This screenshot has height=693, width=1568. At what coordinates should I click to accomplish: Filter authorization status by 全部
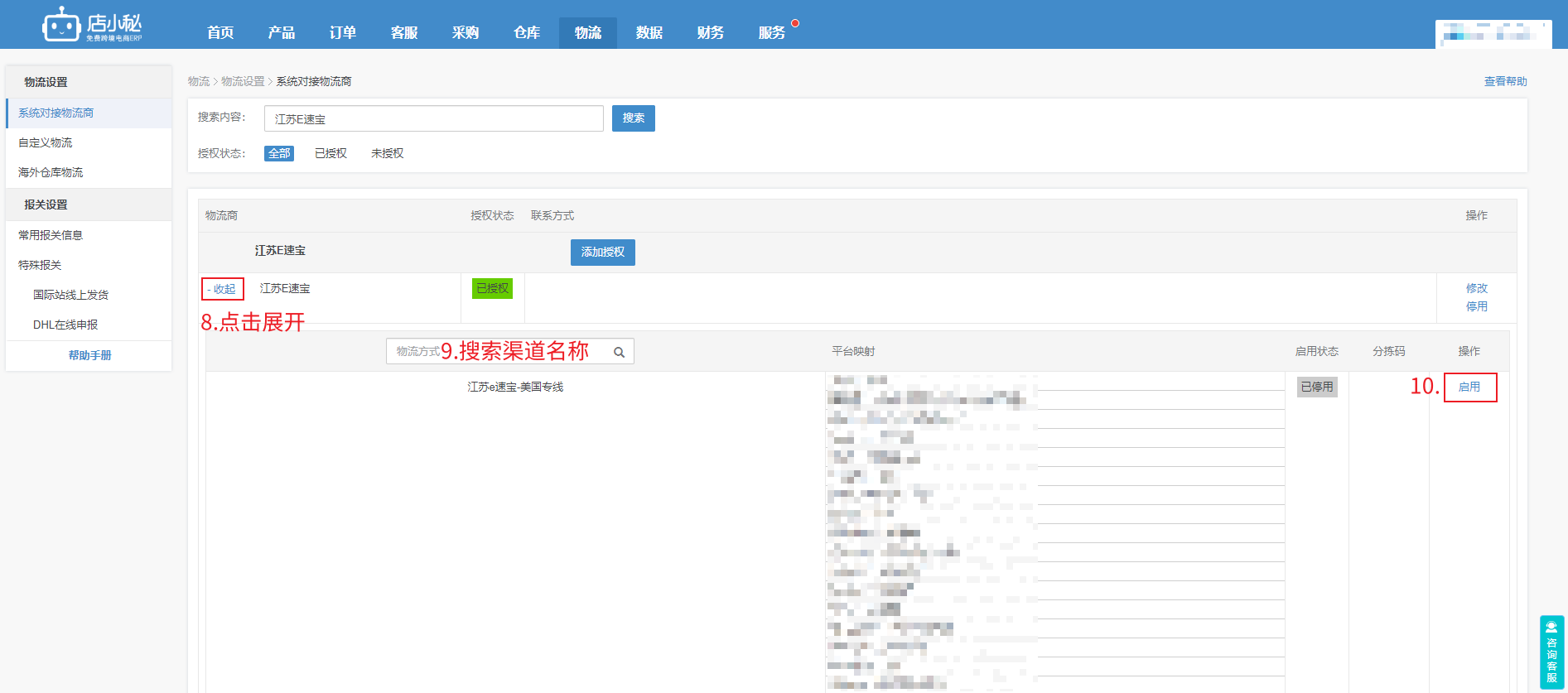click(279, 153)
